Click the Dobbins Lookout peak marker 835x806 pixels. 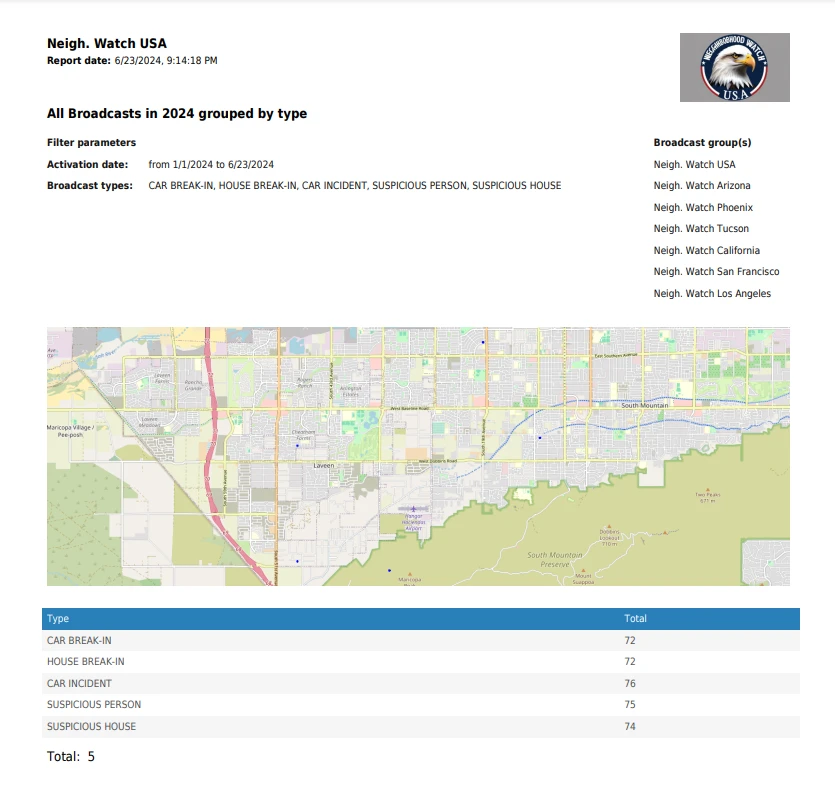coord(609,525)
